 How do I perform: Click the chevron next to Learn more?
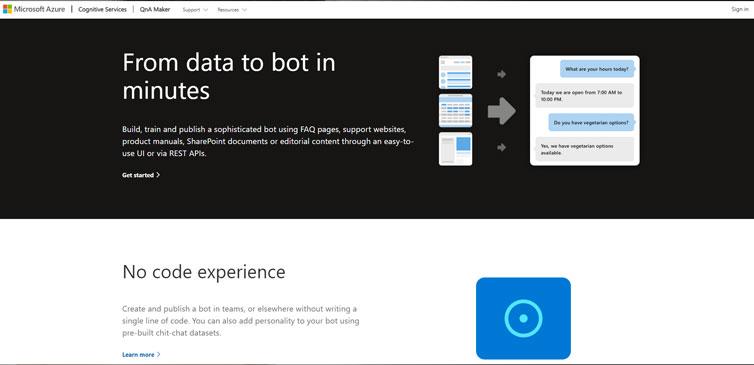(x=159, y=354)
